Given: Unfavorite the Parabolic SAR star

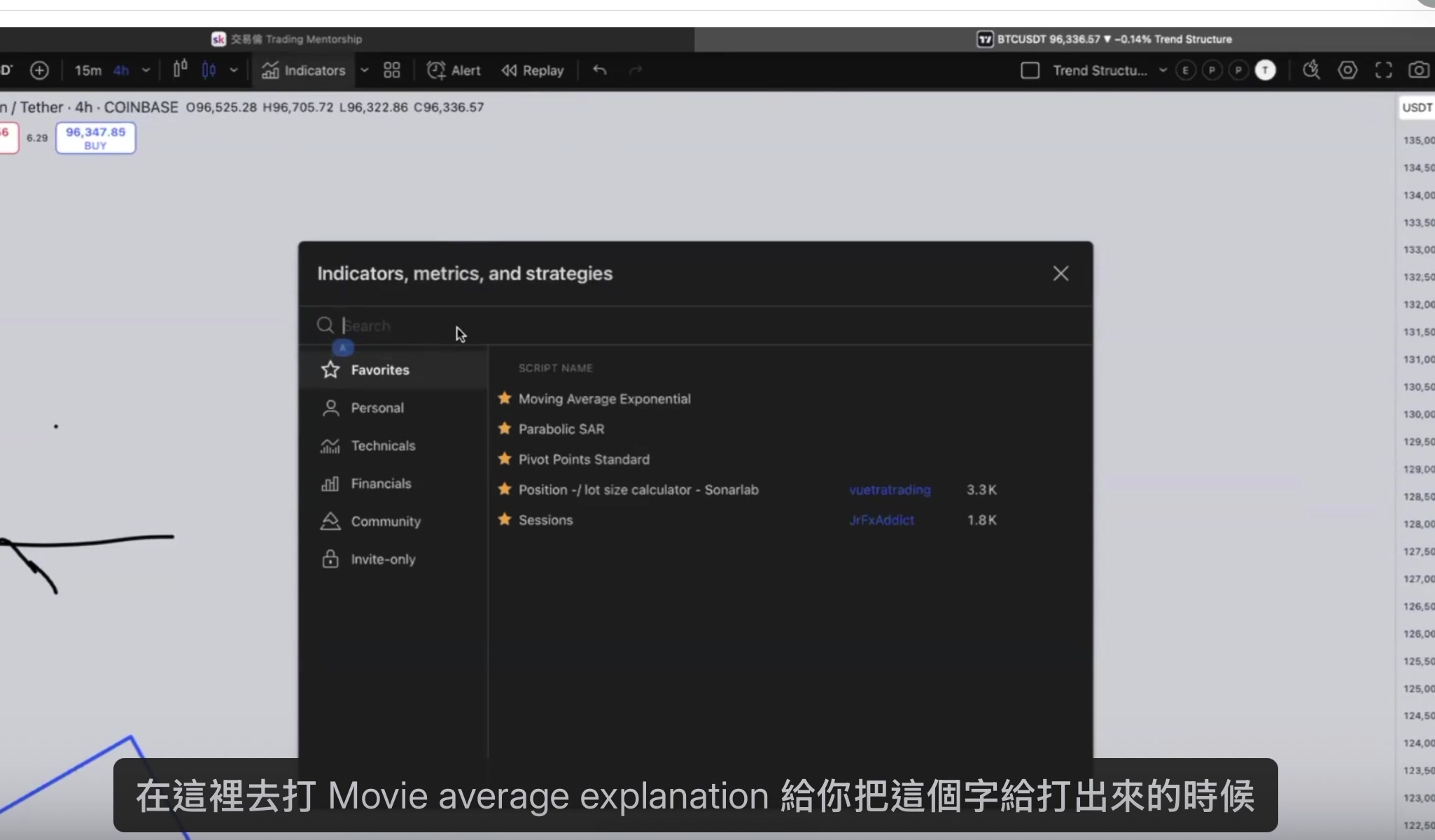Looking at the screenshot, I should click(504, 428).
